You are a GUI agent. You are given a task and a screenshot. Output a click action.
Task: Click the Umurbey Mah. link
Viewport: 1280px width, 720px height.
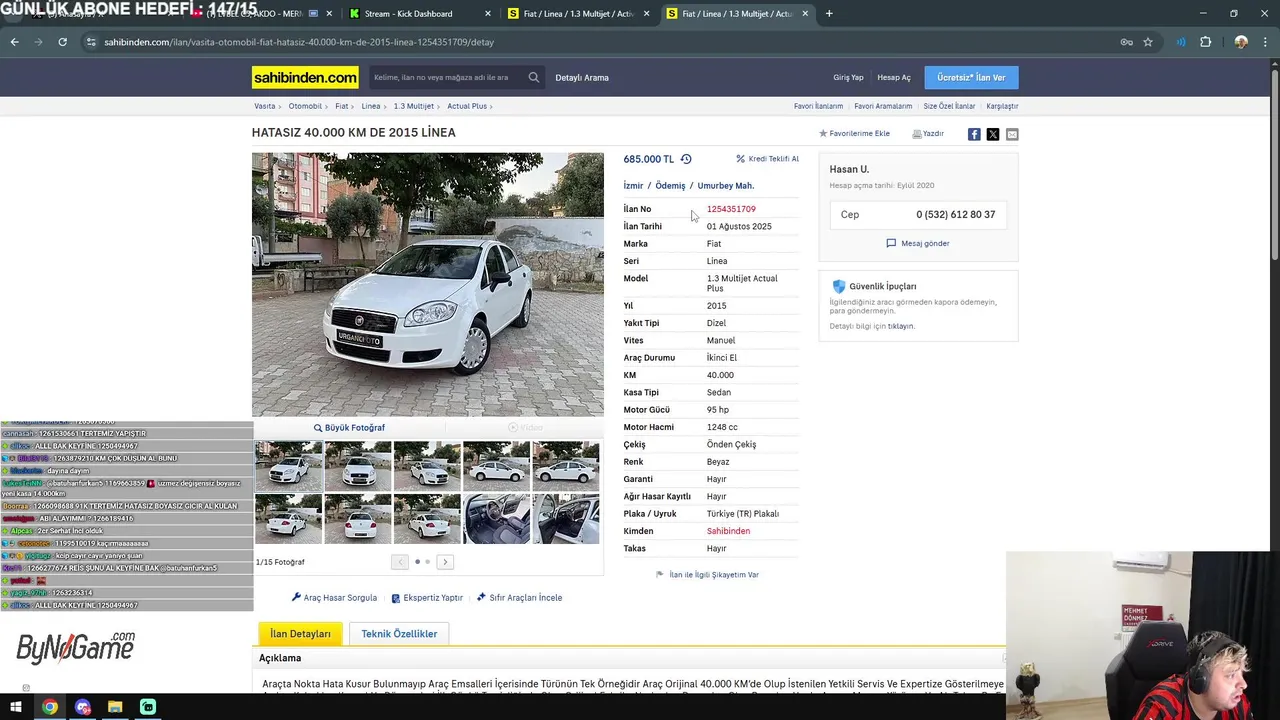[x=726, y=186]
